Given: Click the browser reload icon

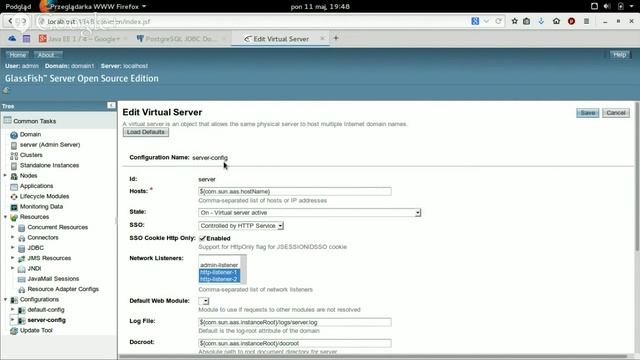Looking at the screenshot, I should coord(498,21).
